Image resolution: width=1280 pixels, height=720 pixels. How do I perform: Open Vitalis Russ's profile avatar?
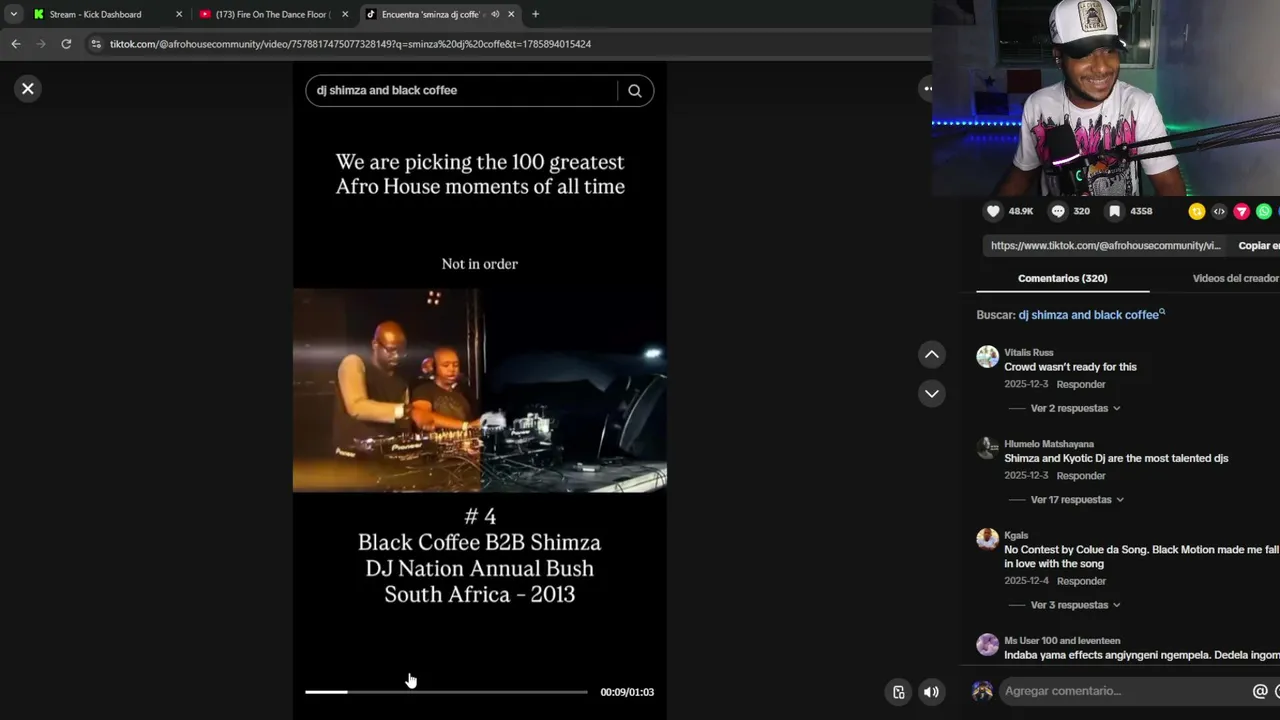pos(987,357)
